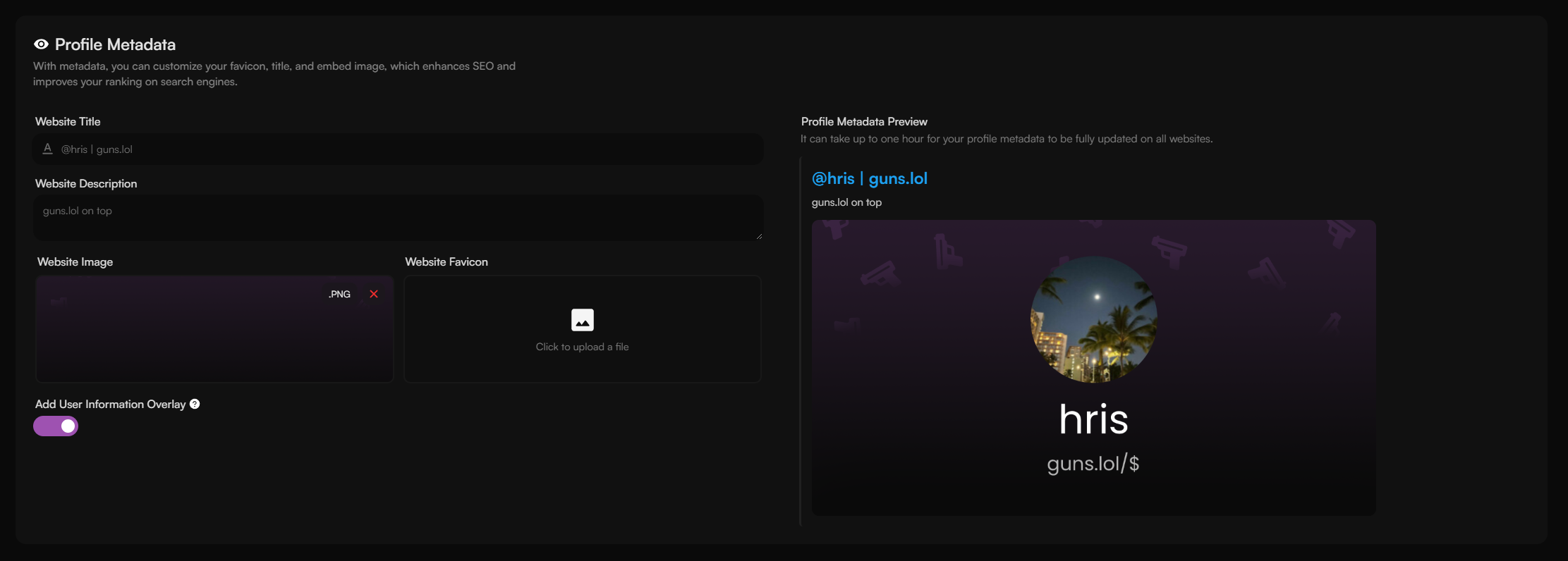Open the @hris | guns.lol preview link
Viewport: 1568px width, 561px height.
click(x=870, y=178)
